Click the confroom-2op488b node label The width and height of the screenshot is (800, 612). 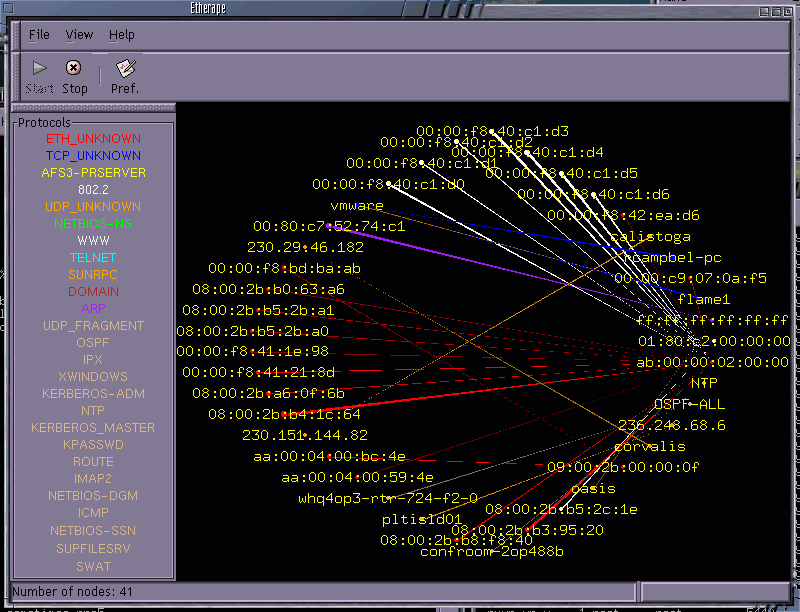(x=492, y=551)
